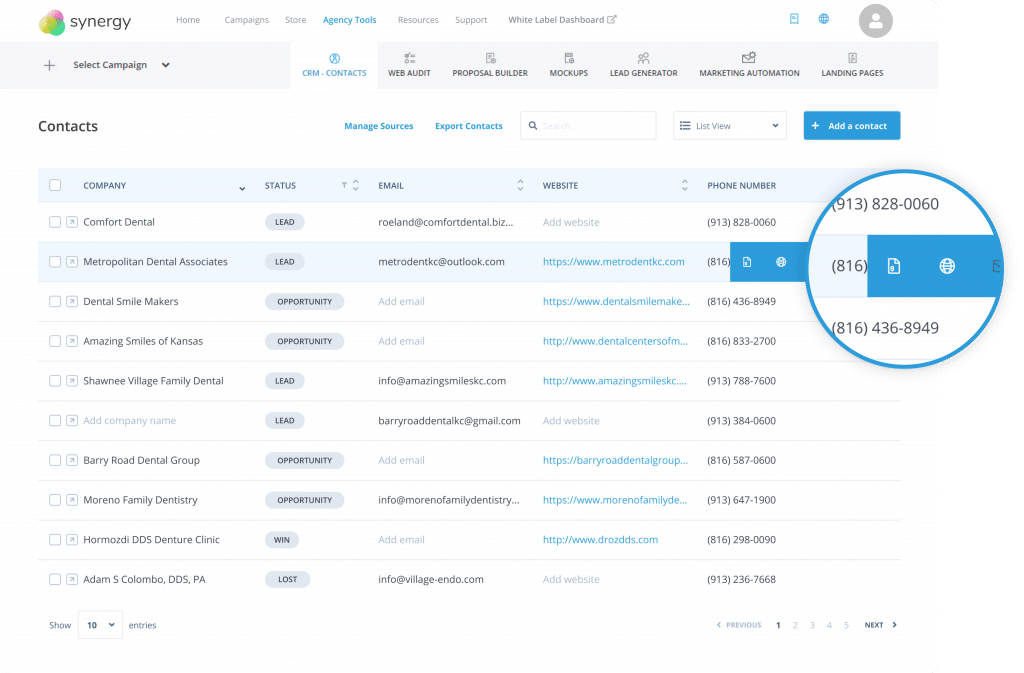The width and height of the screenshot is (1024, 673).
Task: Click the document icon in top header
Action: pyautogui.click(x=794, y=19)
